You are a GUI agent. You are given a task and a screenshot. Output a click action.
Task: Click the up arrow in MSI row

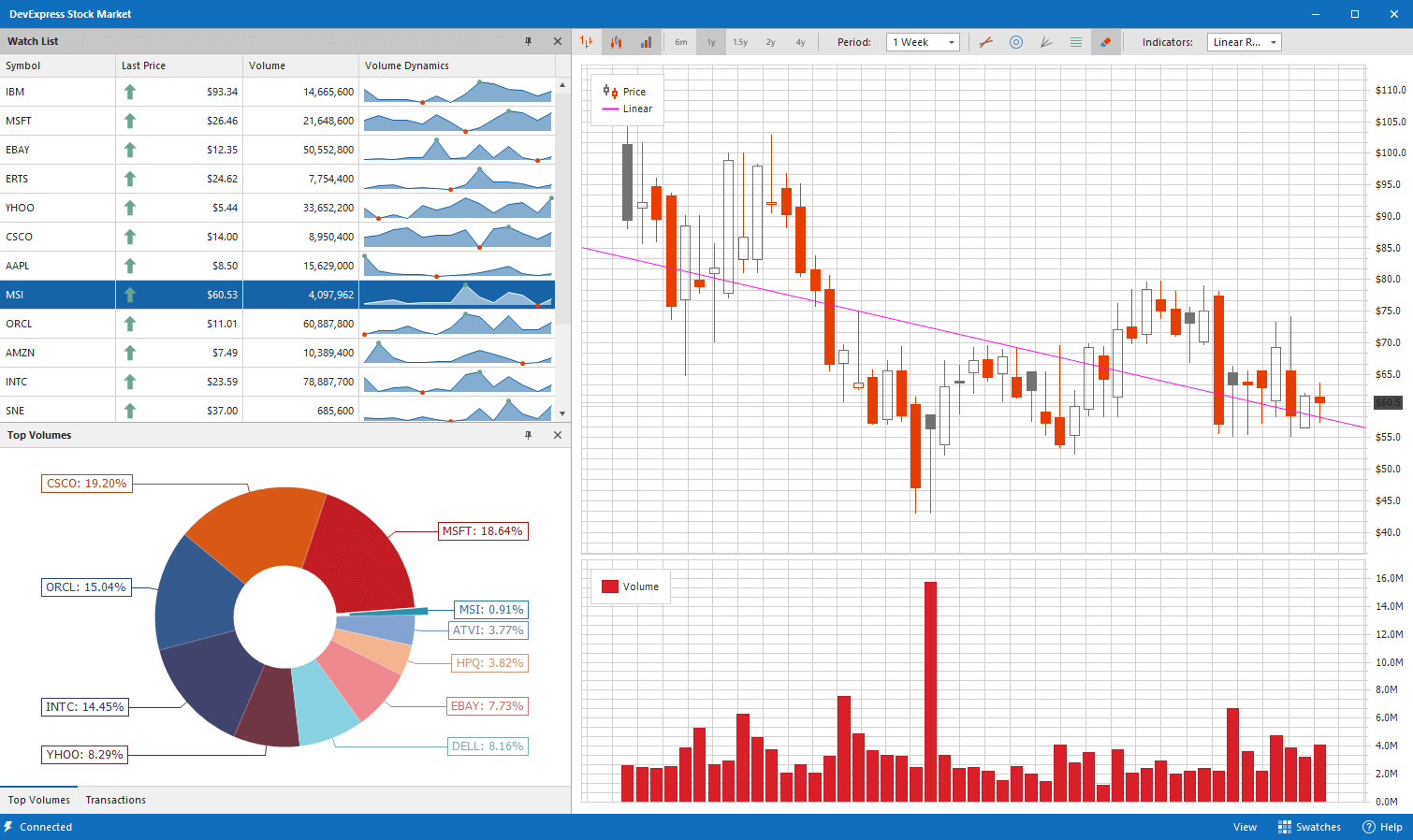click(130, 295)
